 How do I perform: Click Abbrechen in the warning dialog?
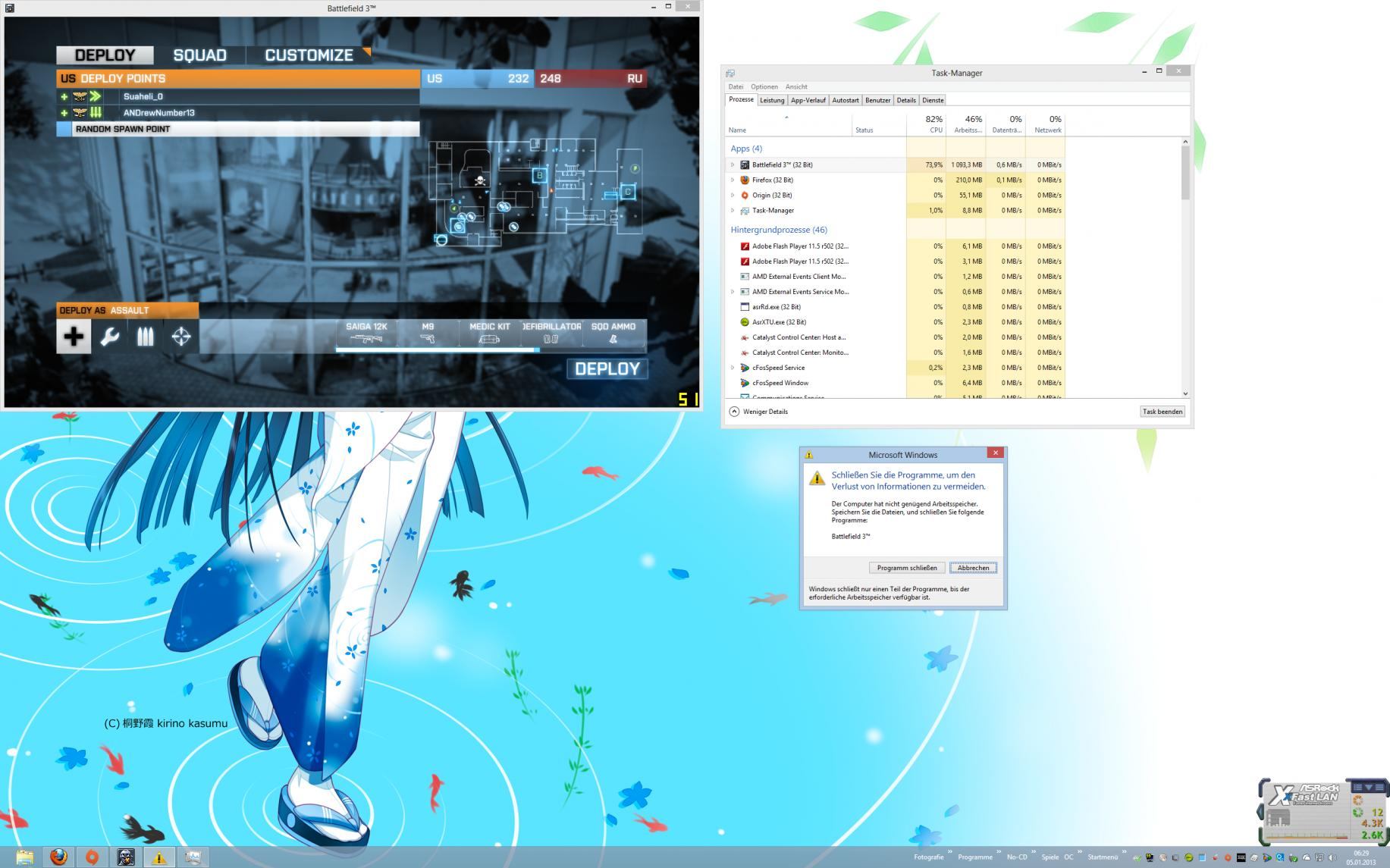[973, 568]
